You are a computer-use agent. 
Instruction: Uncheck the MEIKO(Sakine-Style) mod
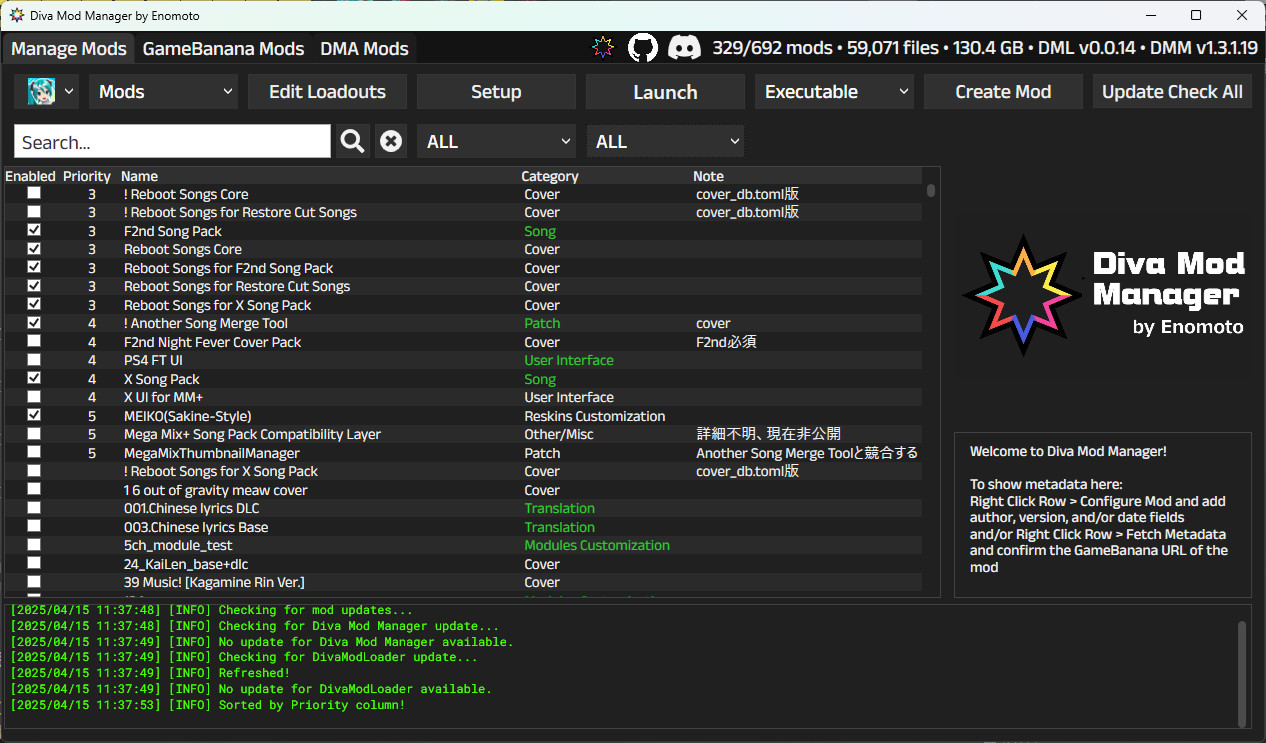tap(34, 415)
